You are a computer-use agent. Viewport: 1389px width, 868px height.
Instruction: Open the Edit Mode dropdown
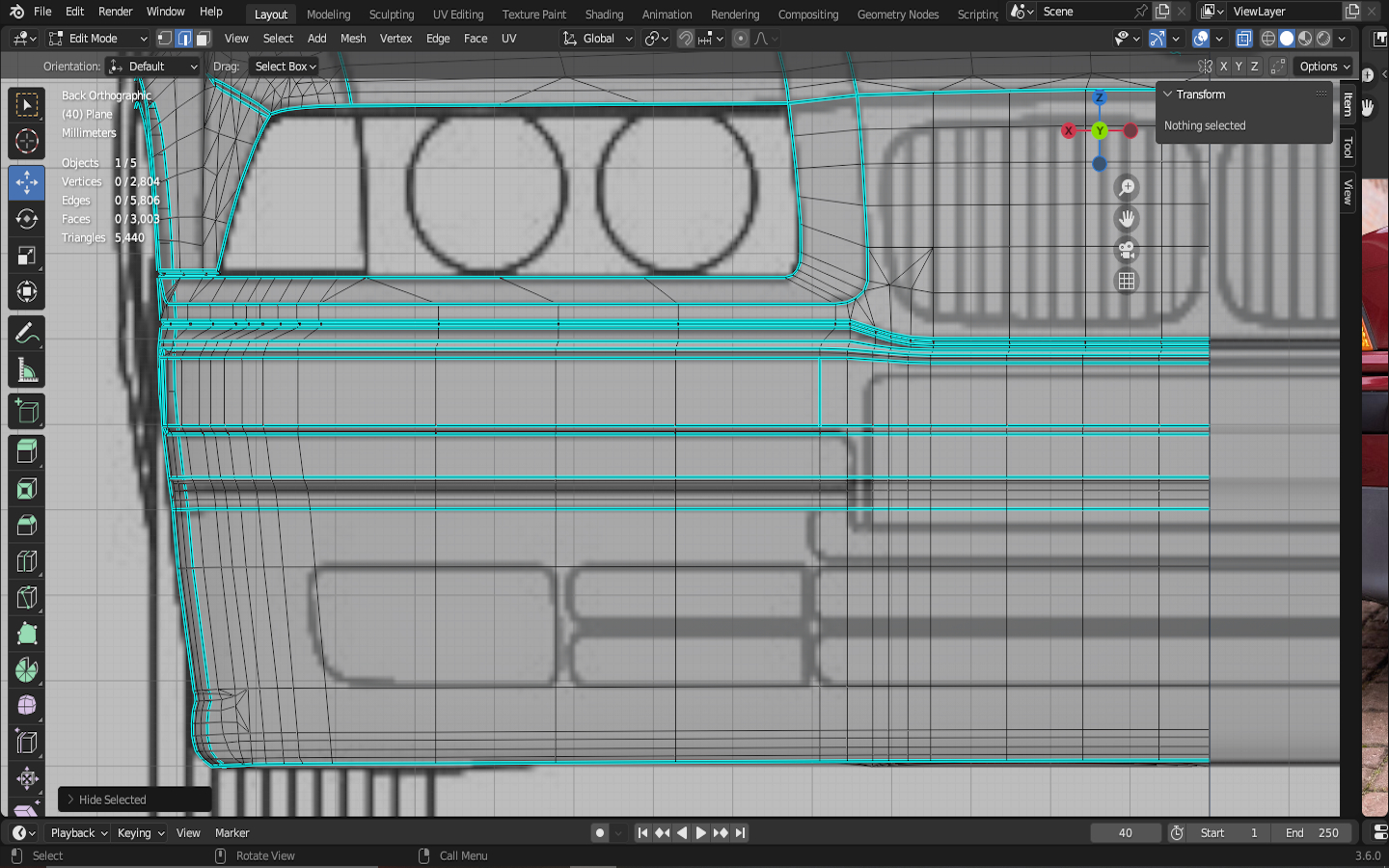pos(98,39)
